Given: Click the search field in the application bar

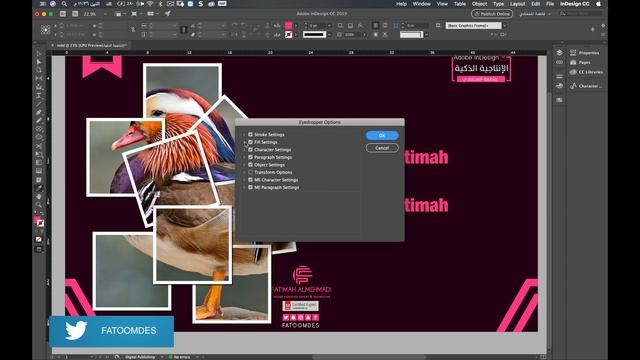Looking at the screenshot, I should (x=580, y=14).
